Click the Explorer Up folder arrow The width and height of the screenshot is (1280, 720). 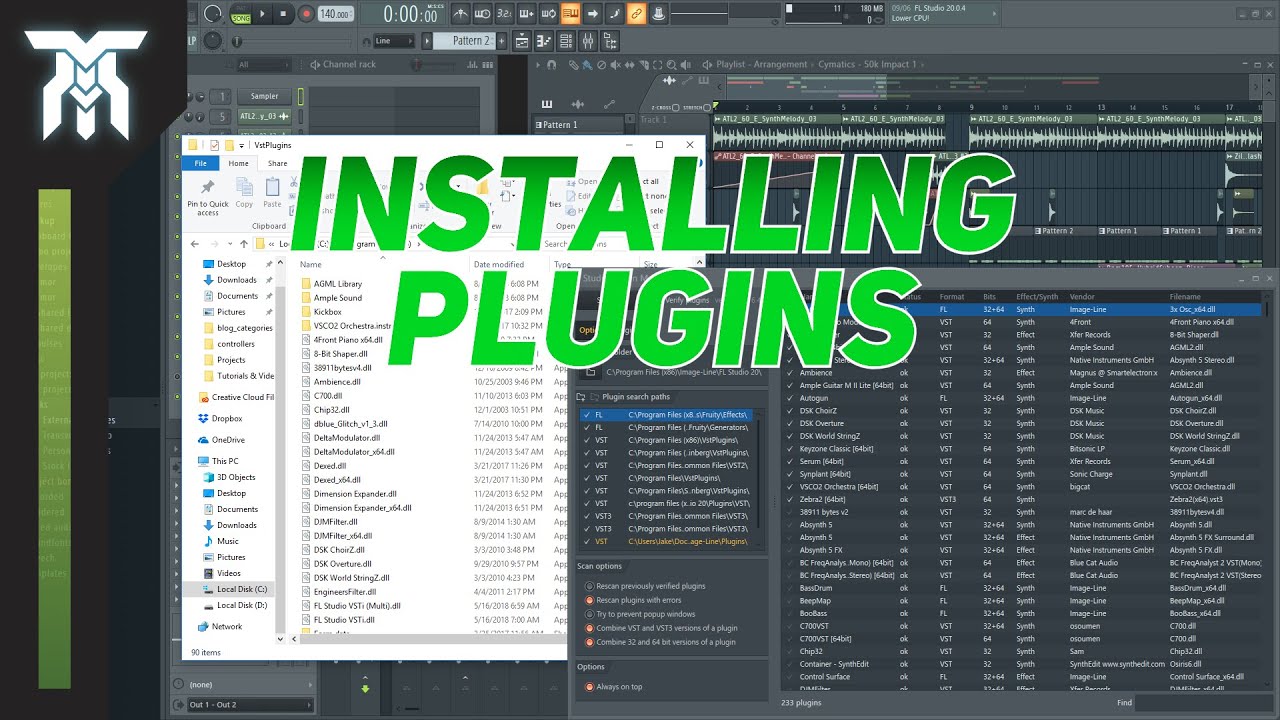(244, 243)
